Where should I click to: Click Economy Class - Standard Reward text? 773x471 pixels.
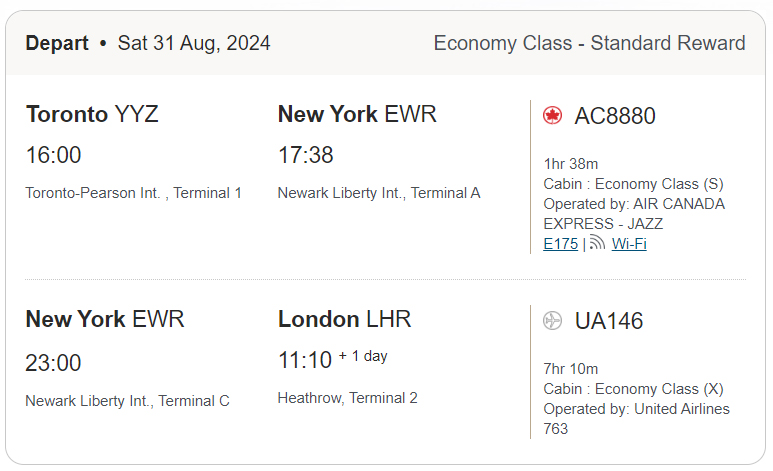(589, 43)
